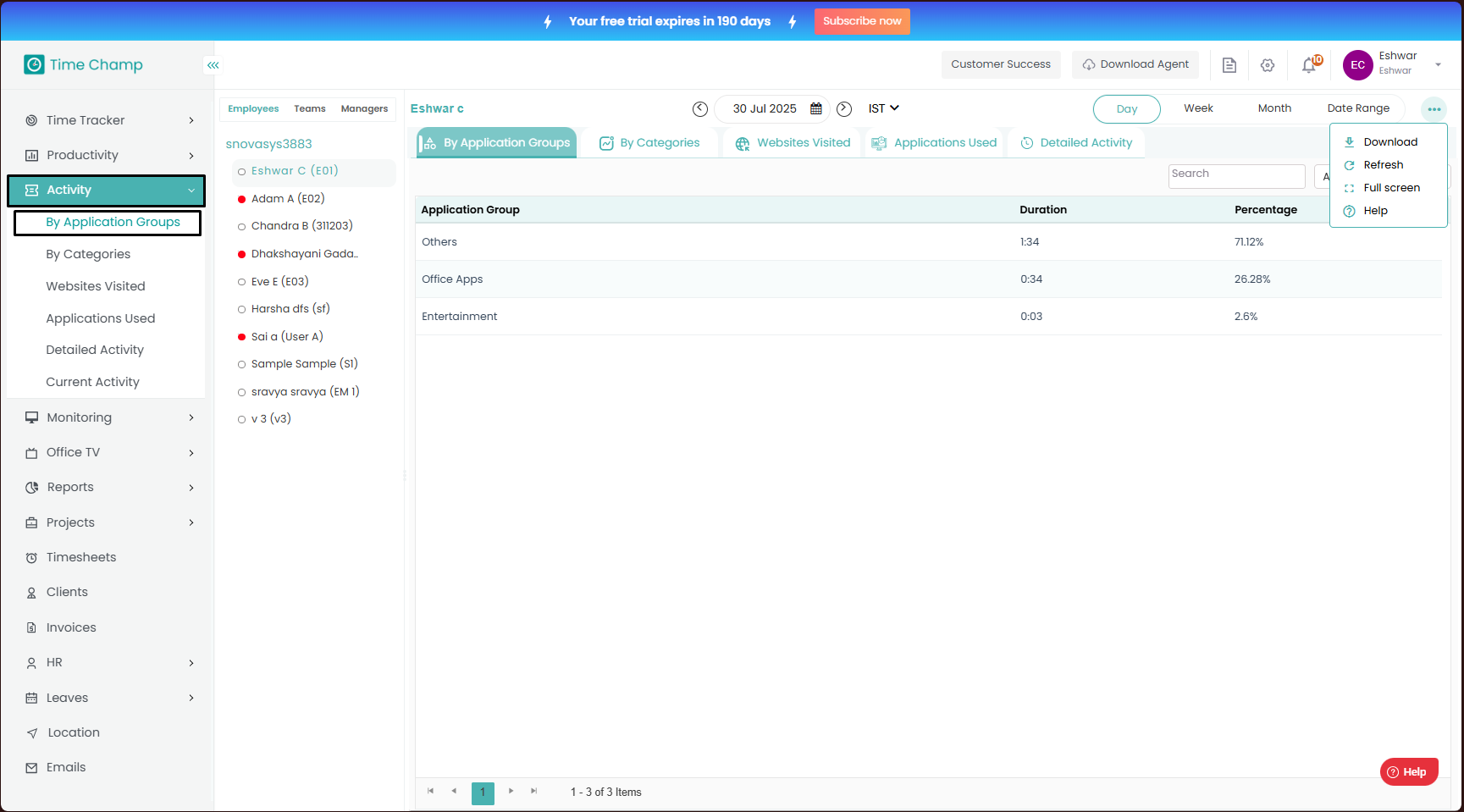Switch to Month view
1464x812 pixels.
pos(1274,108)
